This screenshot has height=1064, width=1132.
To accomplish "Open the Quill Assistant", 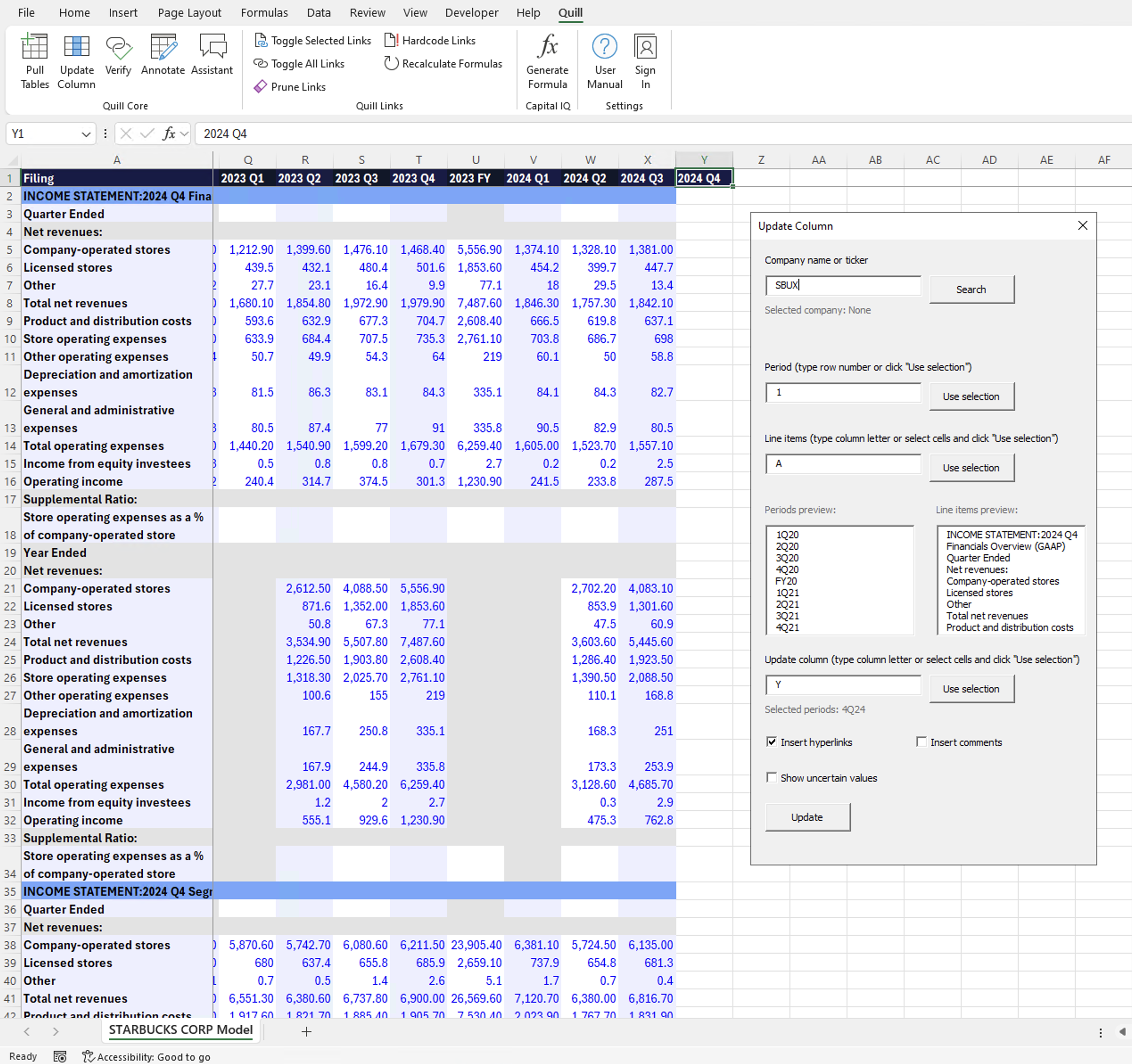I will click(212, 55).
